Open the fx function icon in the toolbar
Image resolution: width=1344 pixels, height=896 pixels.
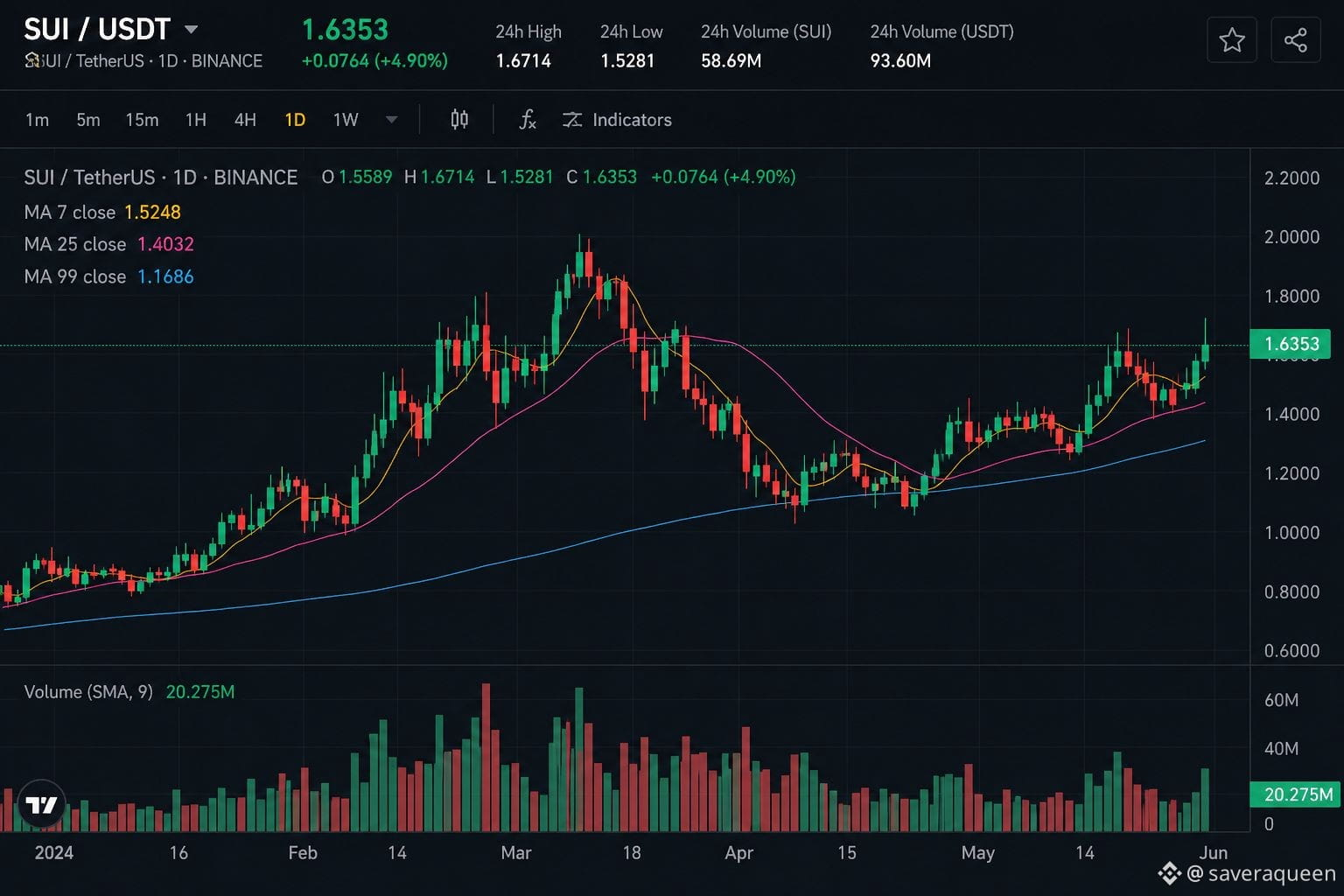[x=528, y=120]
